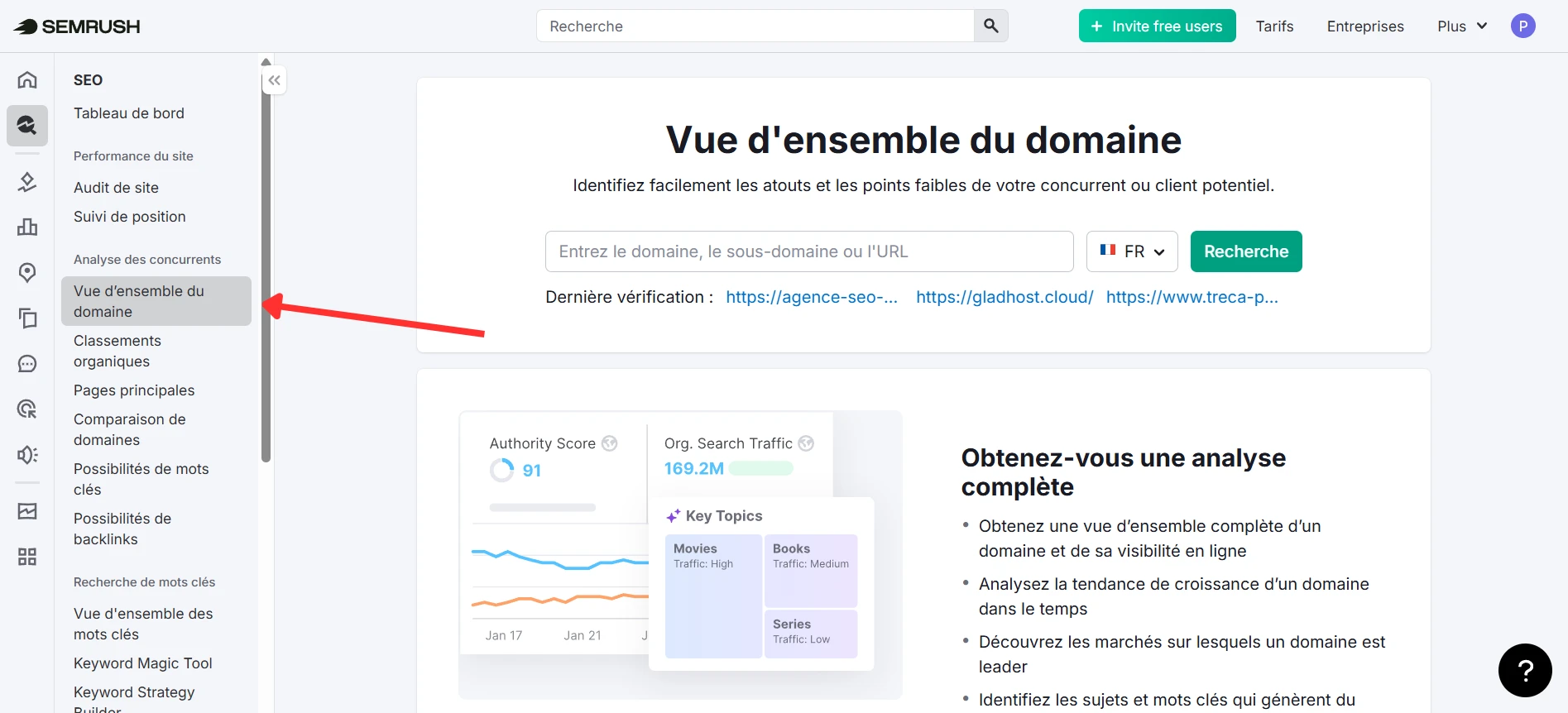Click the Jan 21 axis label
This screenshot has width=1568, height=713.
pyautogui.click(x=583, y=635)
